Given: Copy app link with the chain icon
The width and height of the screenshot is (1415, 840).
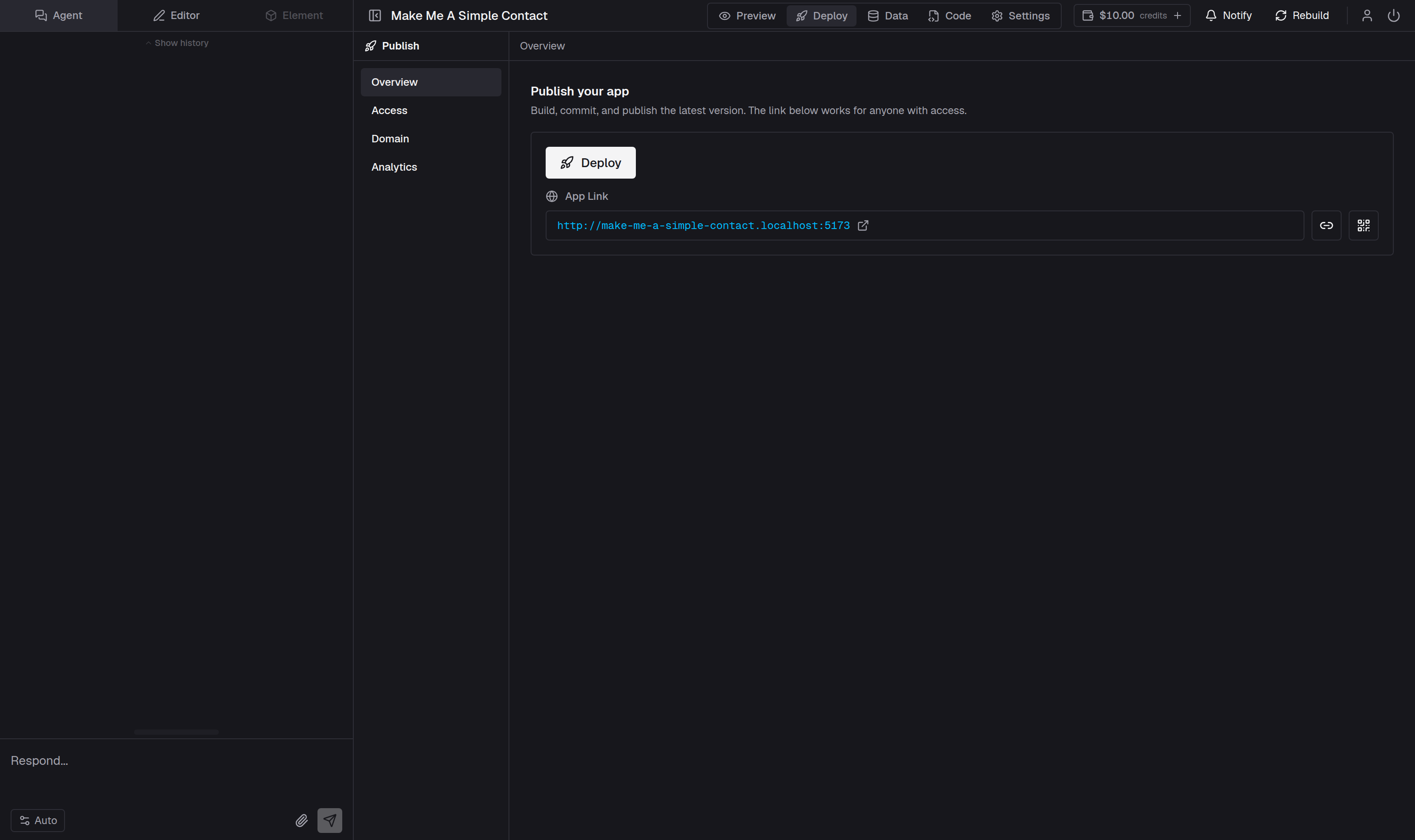Looking at the screenshot, I should coord(1326,225).
